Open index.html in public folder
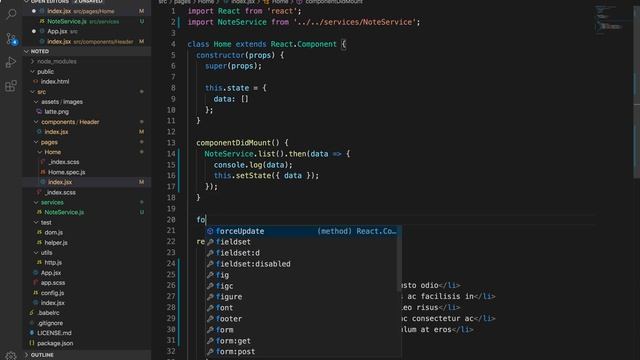 tap(55, 82)
